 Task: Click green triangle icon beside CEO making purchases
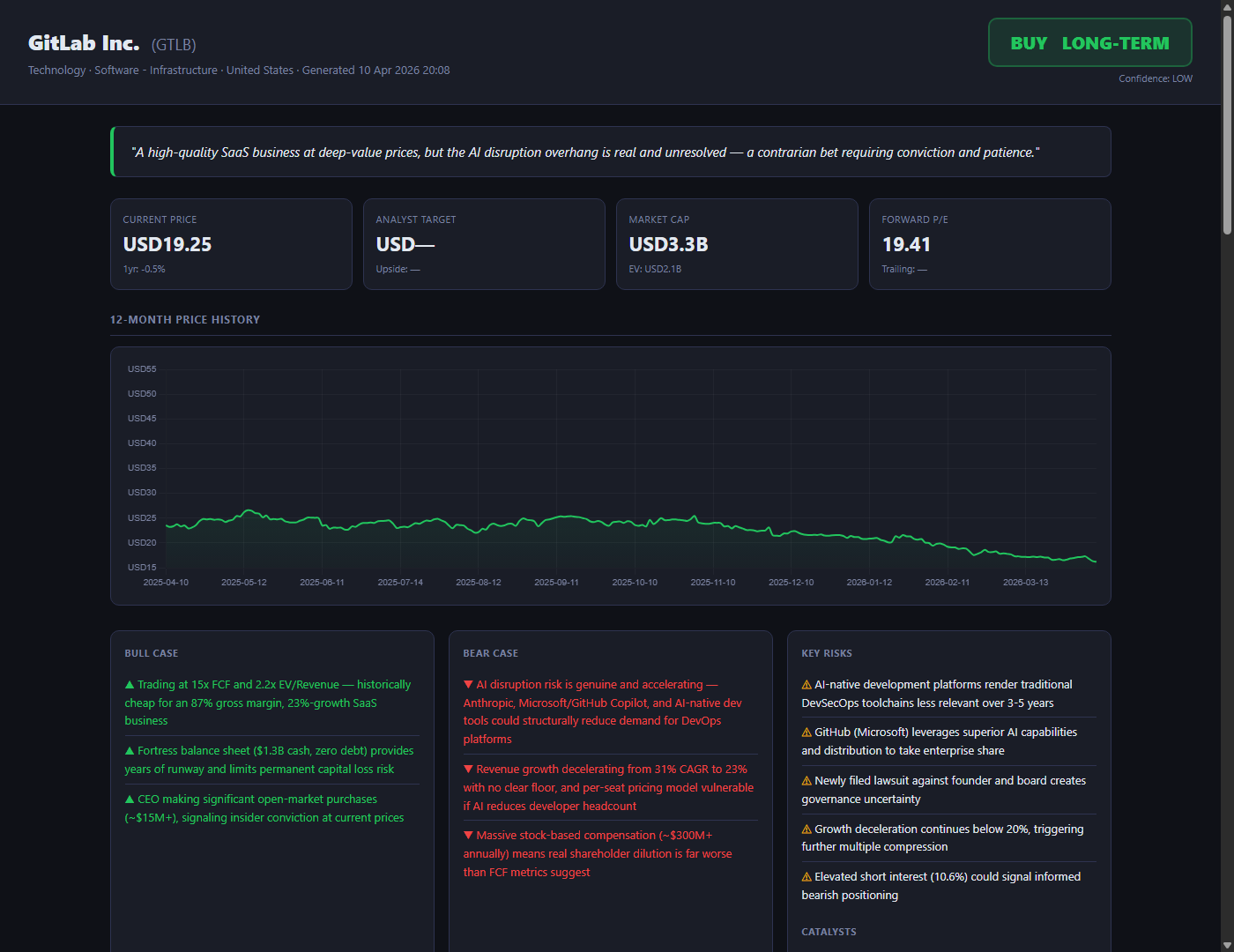coord(130,800)
